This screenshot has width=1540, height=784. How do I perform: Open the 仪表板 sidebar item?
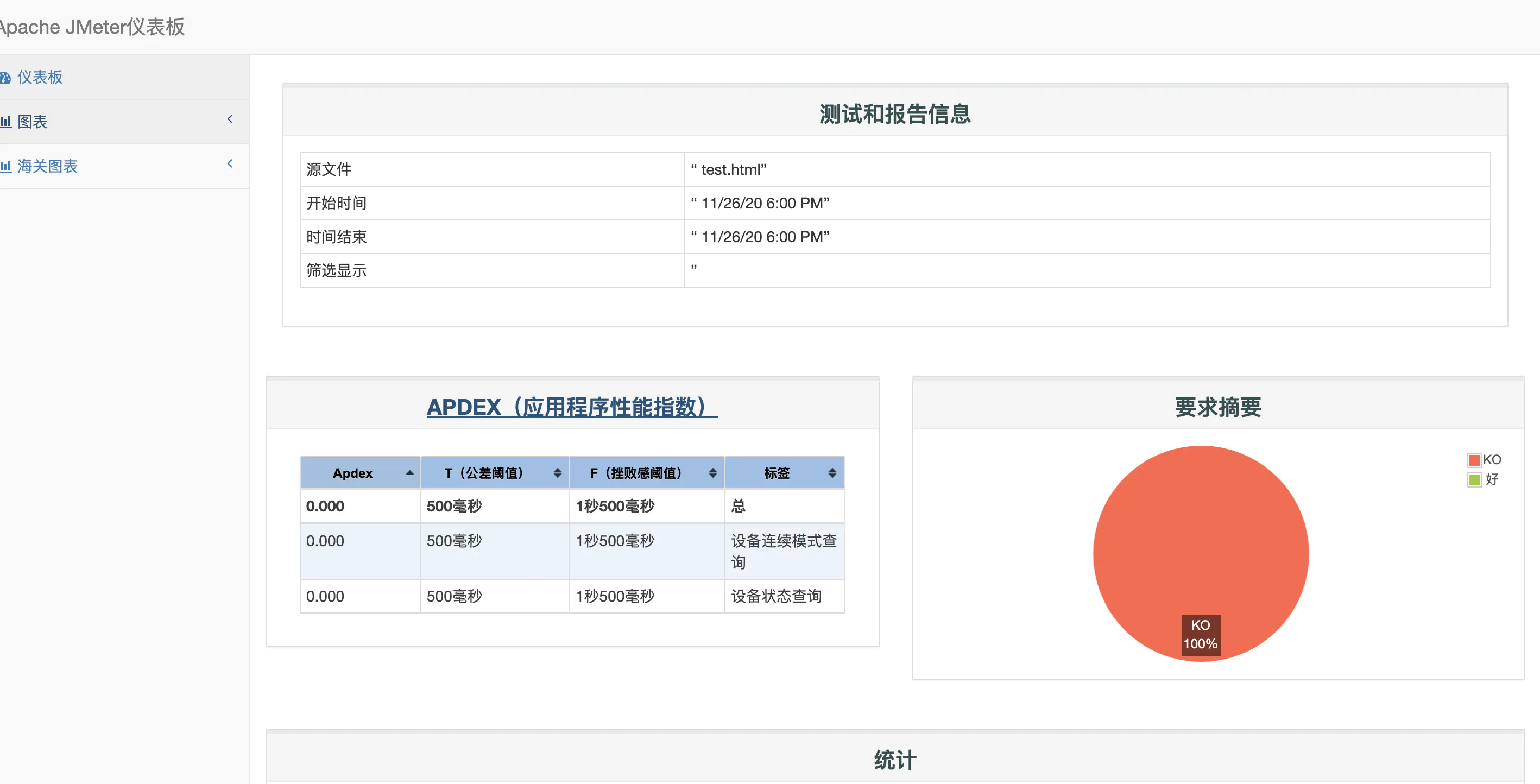[40, 78]
